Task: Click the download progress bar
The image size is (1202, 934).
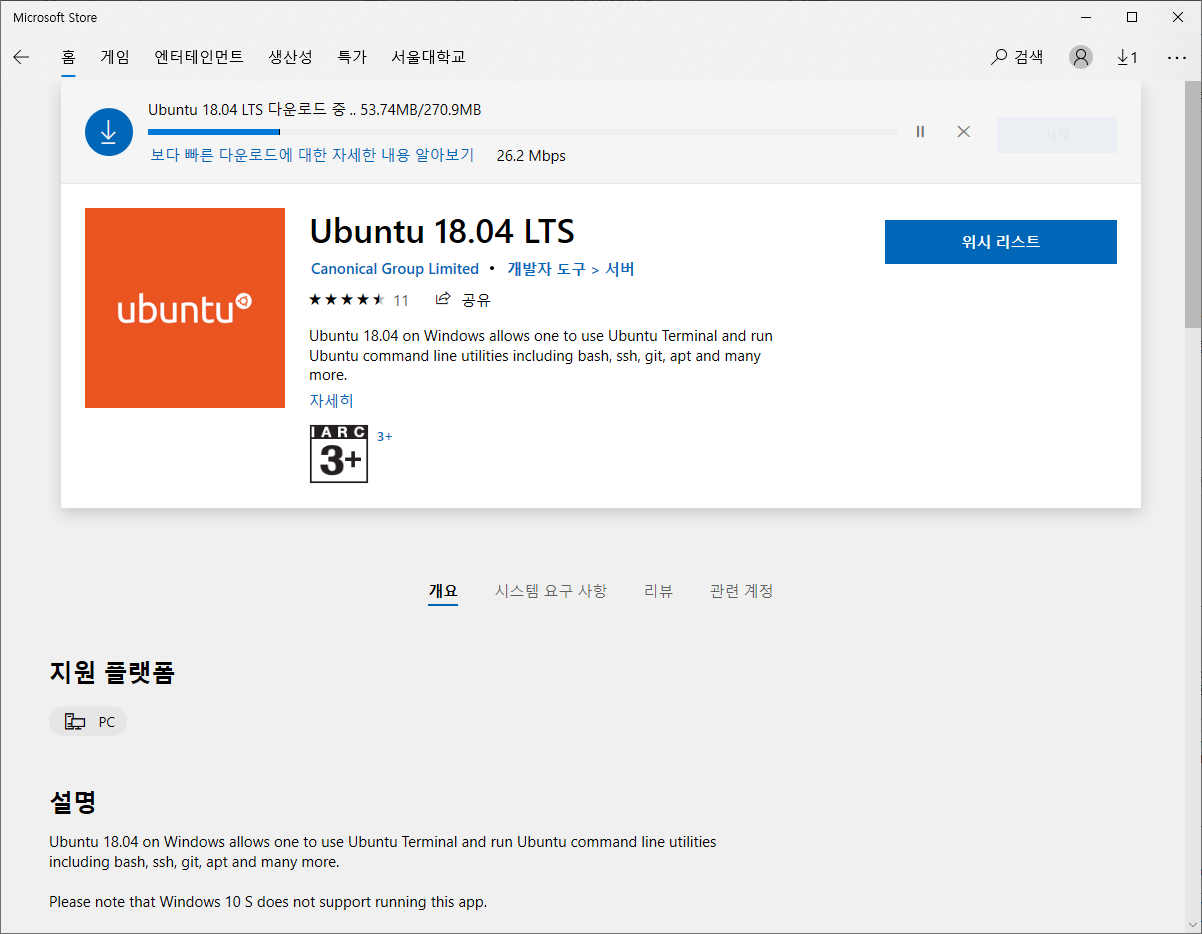Action: [523, 132]
